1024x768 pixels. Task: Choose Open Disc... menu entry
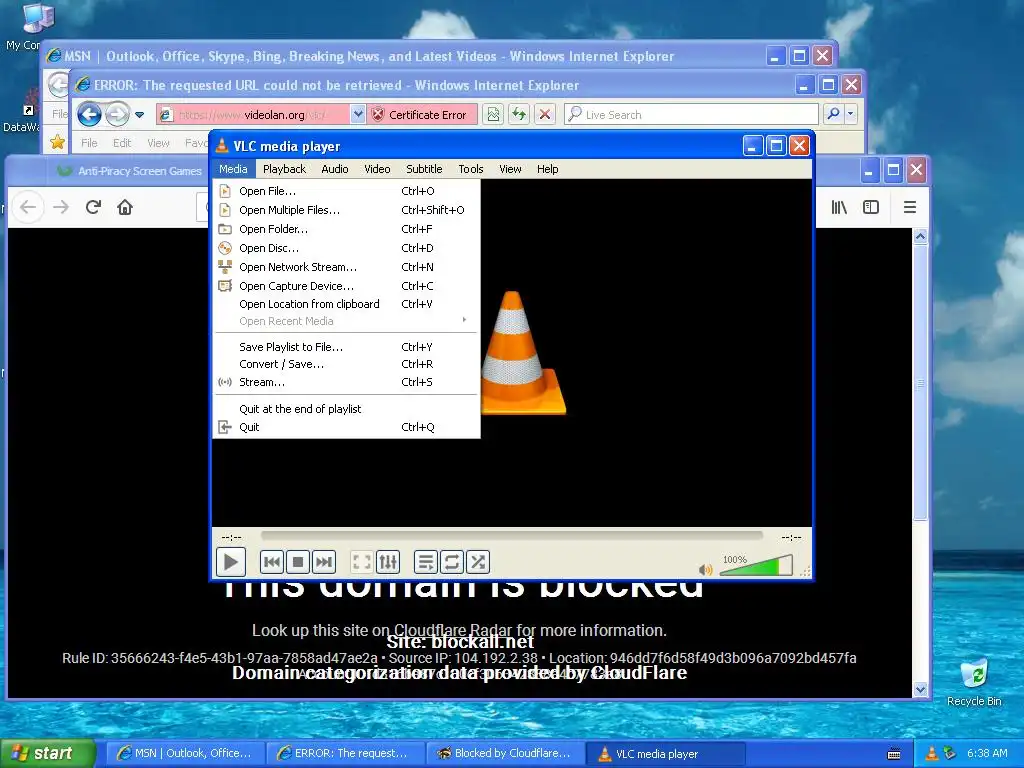click(346, 248)
